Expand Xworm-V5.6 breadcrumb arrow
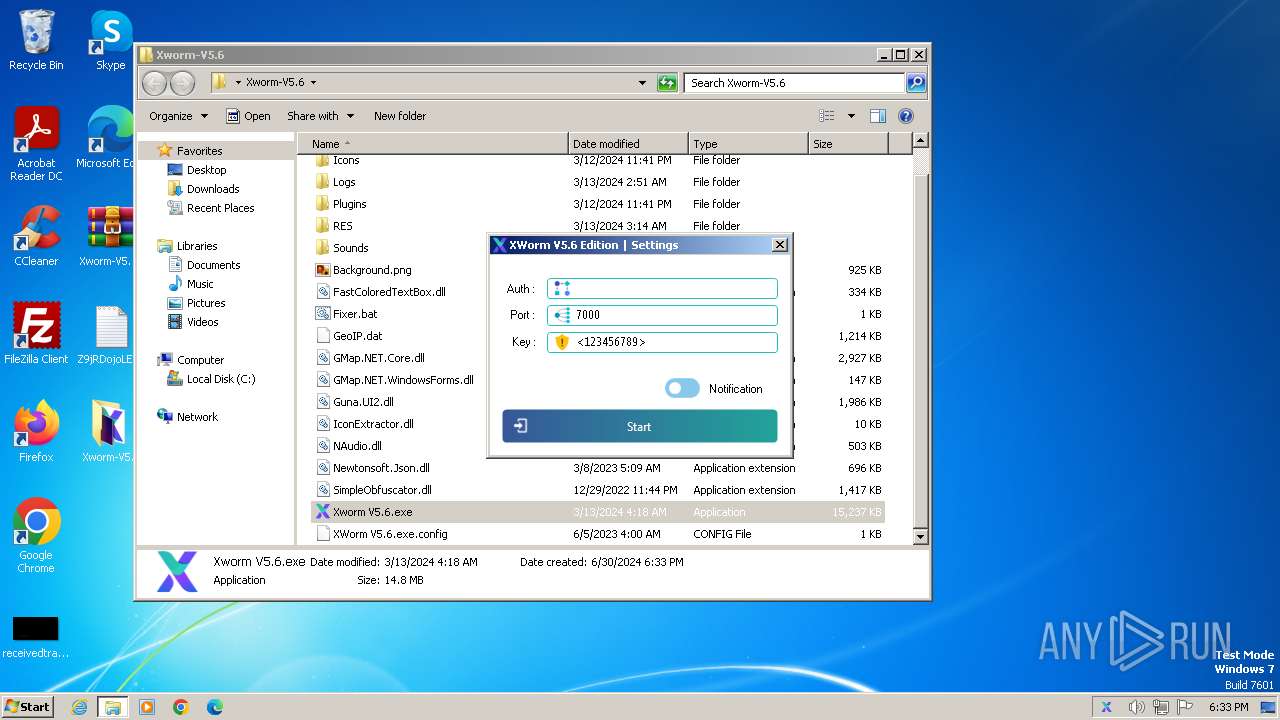1280x720 pixels. click(x=313, y=83)
